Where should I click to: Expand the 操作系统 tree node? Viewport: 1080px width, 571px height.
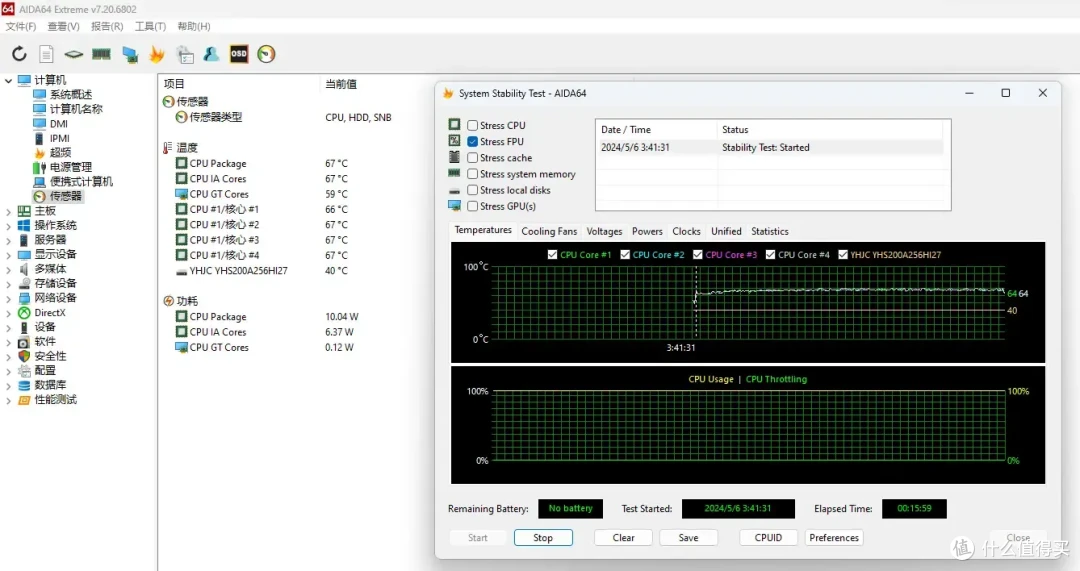tap(8, 226)
